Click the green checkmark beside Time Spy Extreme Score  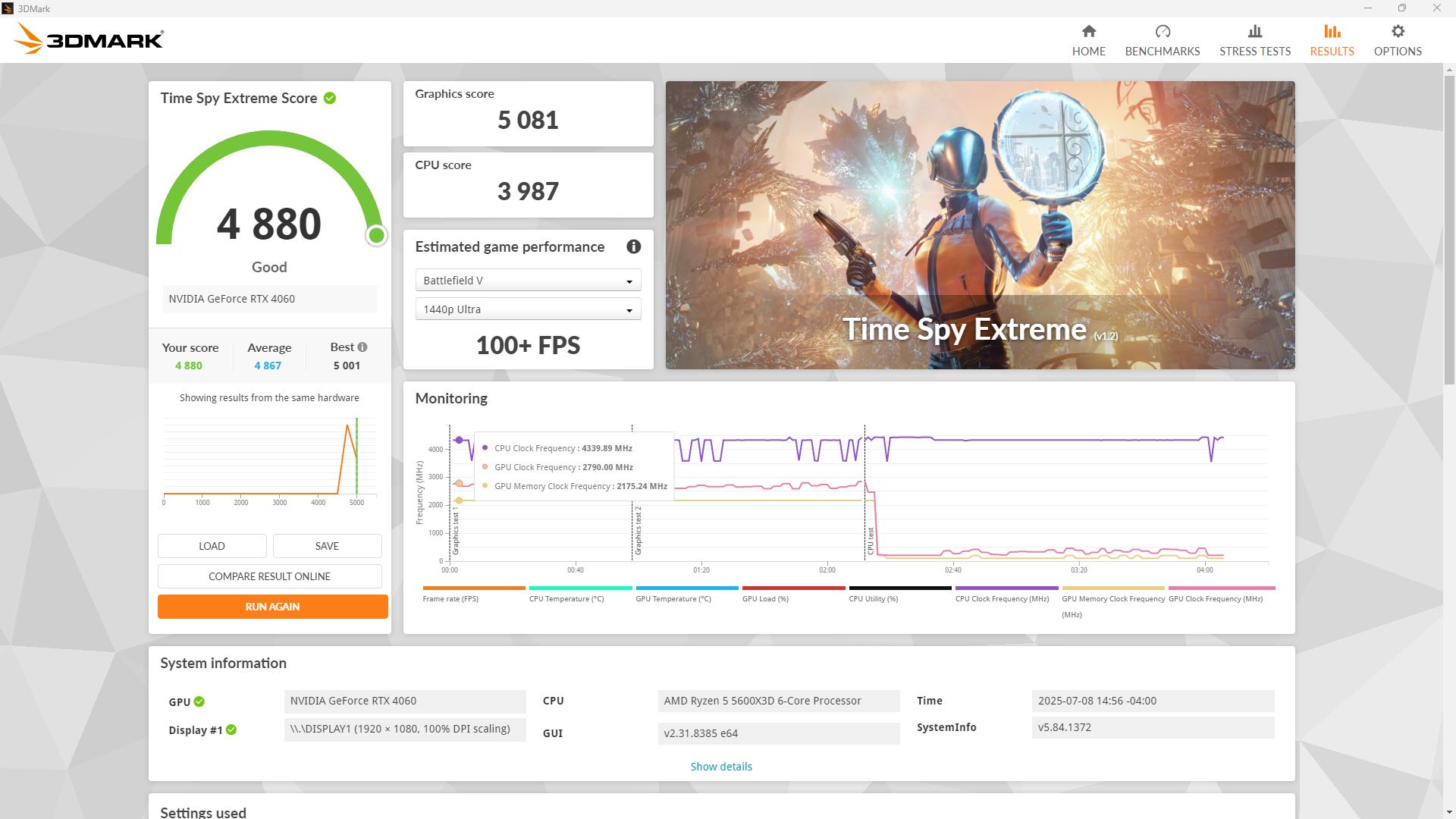328,98
